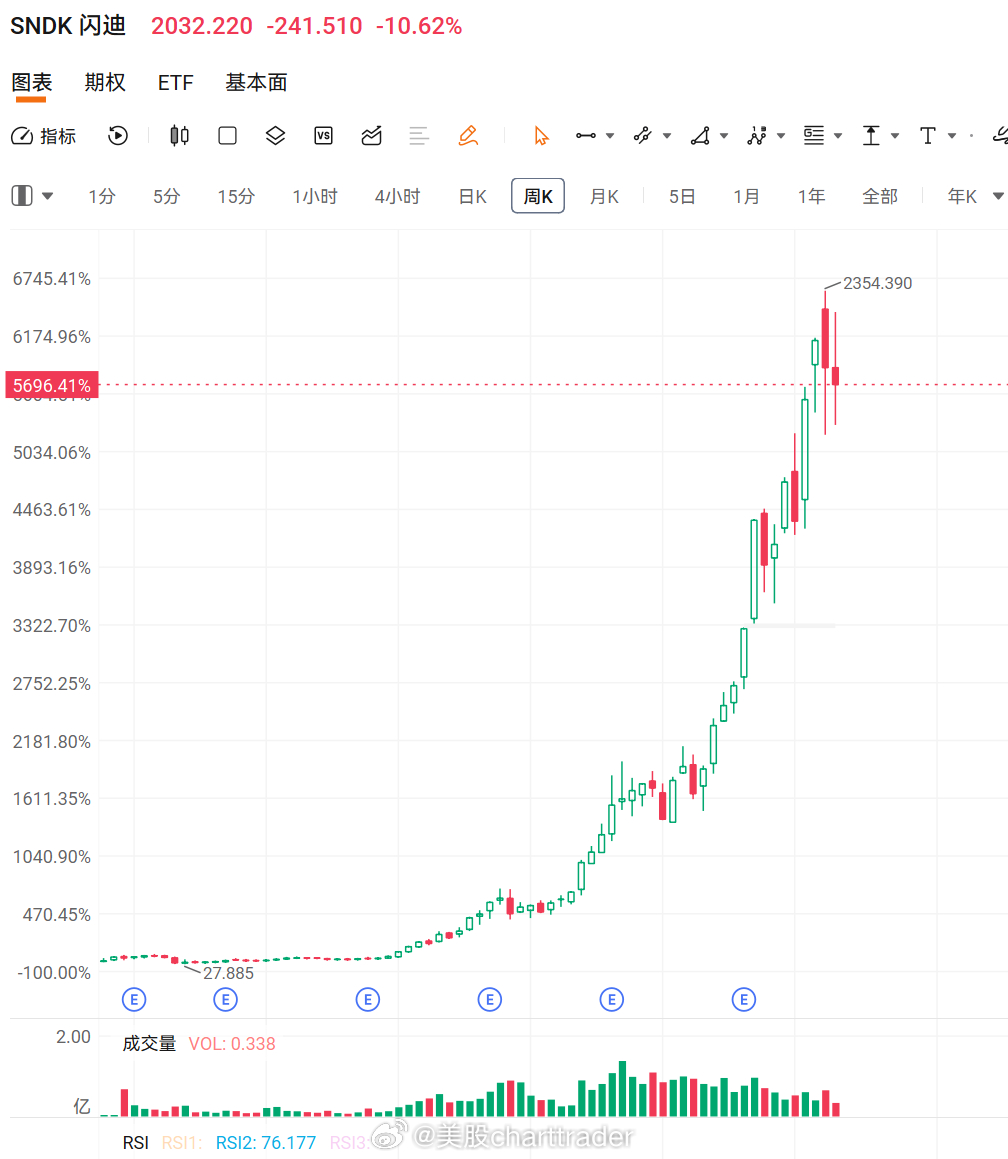Click the SNDK 闪迪 ticker title
The image size is (1008, 1159).
(68, 26)
